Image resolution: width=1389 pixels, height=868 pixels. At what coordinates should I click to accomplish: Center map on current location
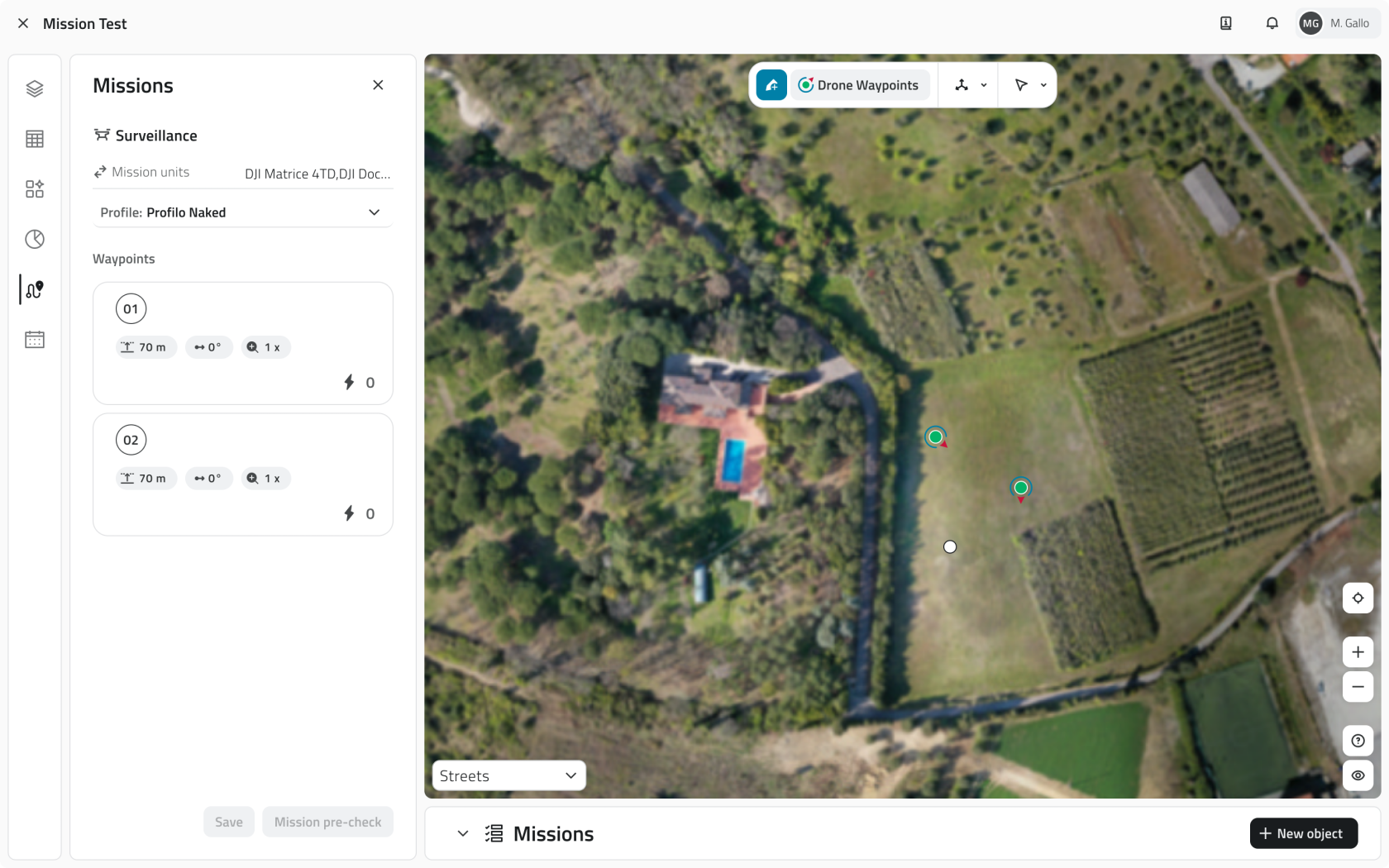click(1358, 599)
